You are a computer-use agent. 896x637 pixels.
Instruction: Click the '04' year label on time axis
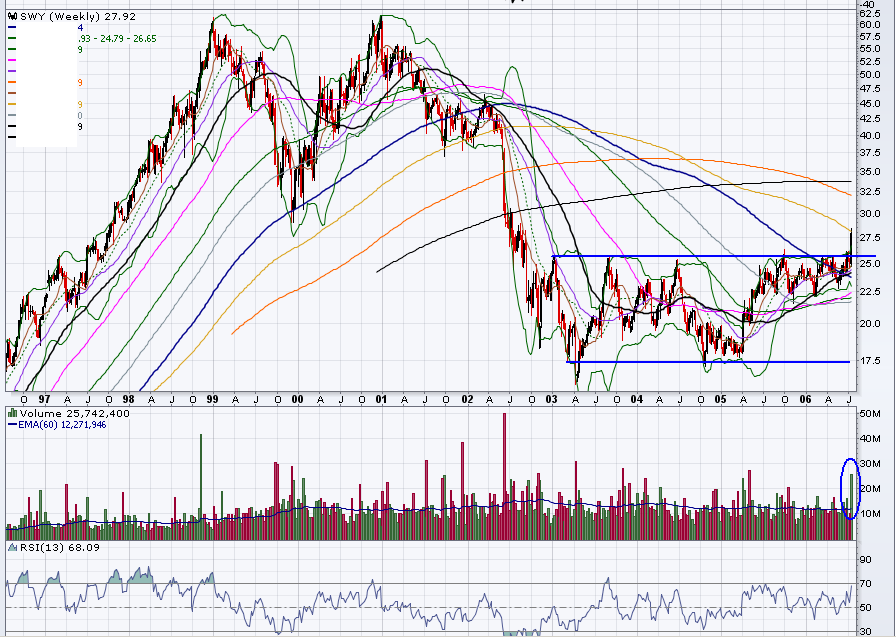(x=637, y=399)
